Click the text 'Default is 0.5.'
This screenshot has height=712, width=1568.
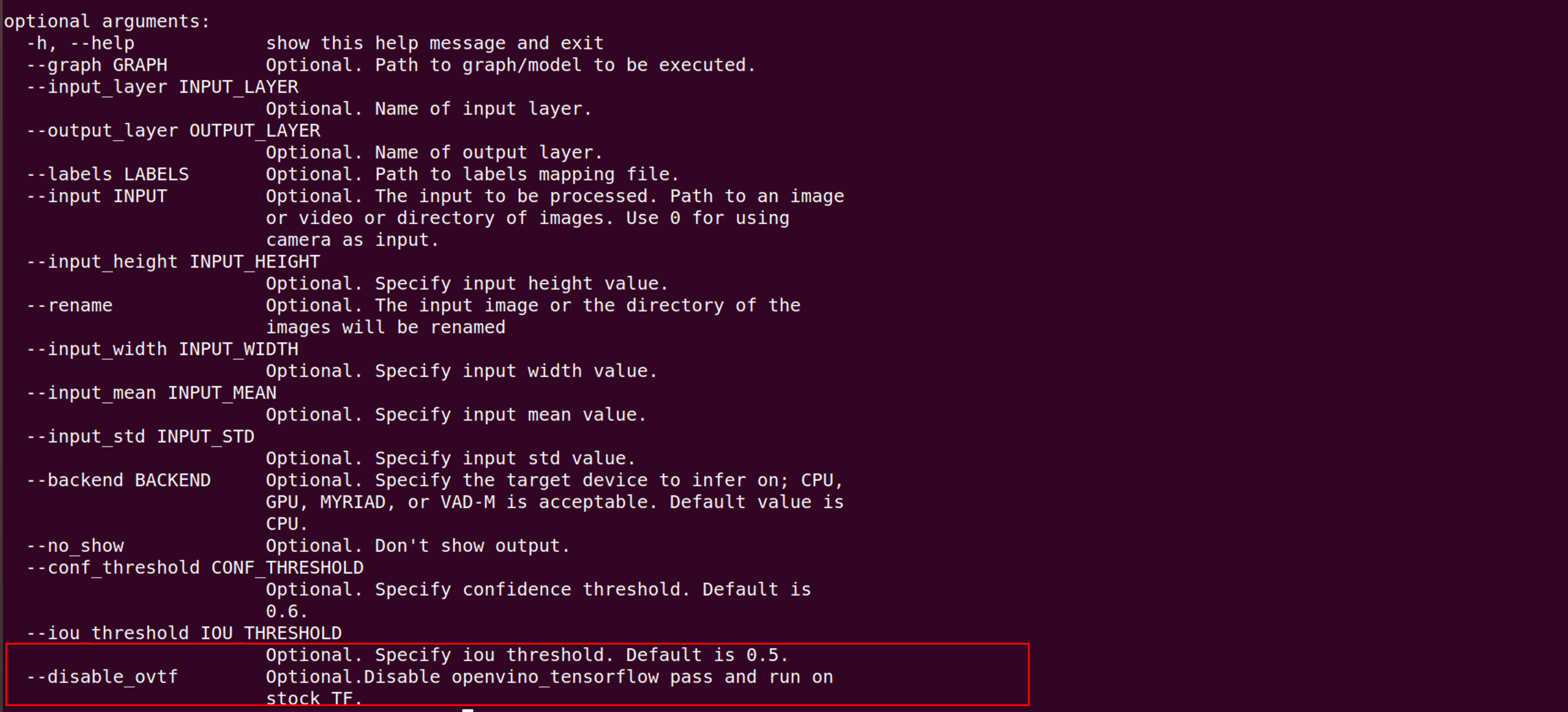click(707, 655)
